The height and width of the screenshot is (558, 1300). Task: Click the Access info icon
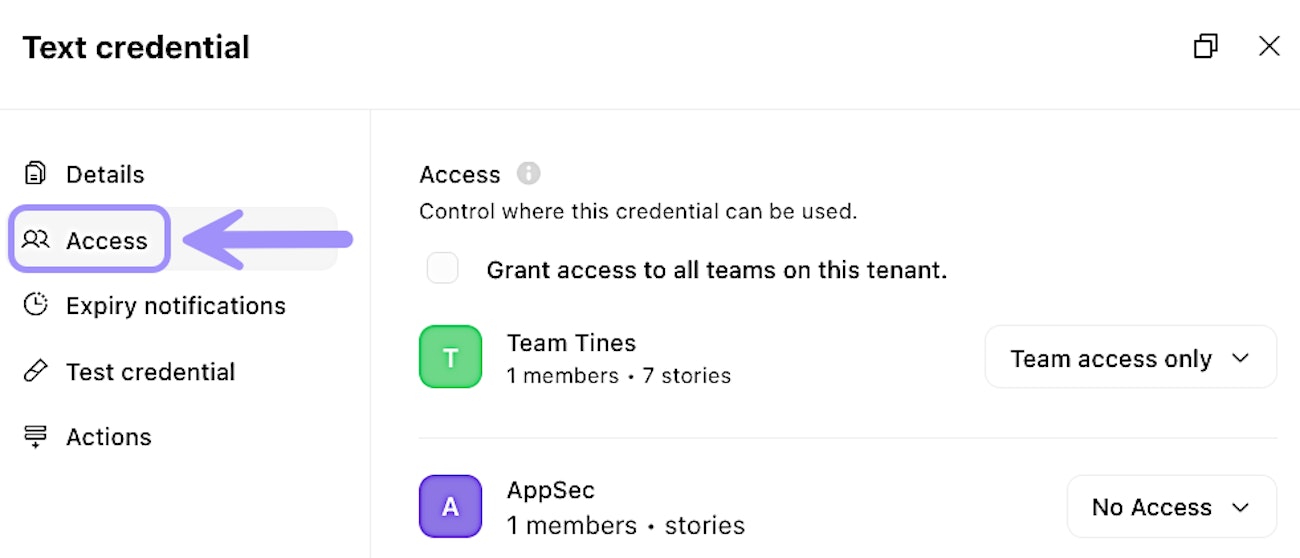528,174
